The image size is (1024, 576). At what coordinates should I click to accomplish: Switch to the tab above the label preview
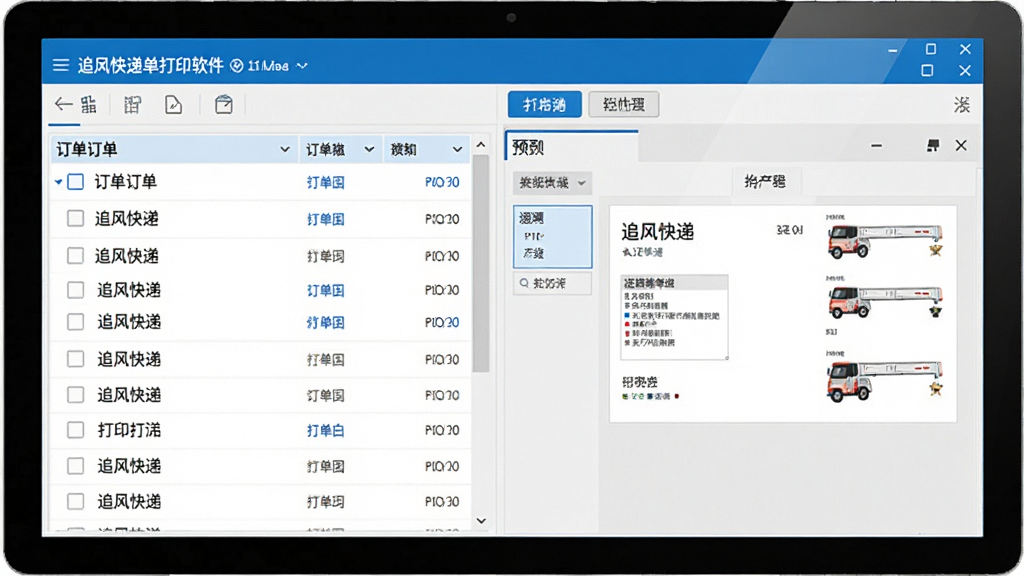coord(765,182)
